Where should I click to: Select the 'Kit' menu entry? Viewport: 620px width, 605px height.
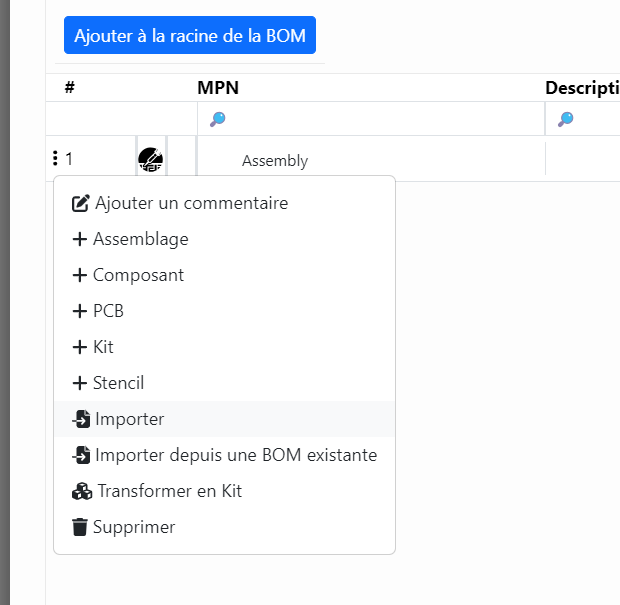103,347
